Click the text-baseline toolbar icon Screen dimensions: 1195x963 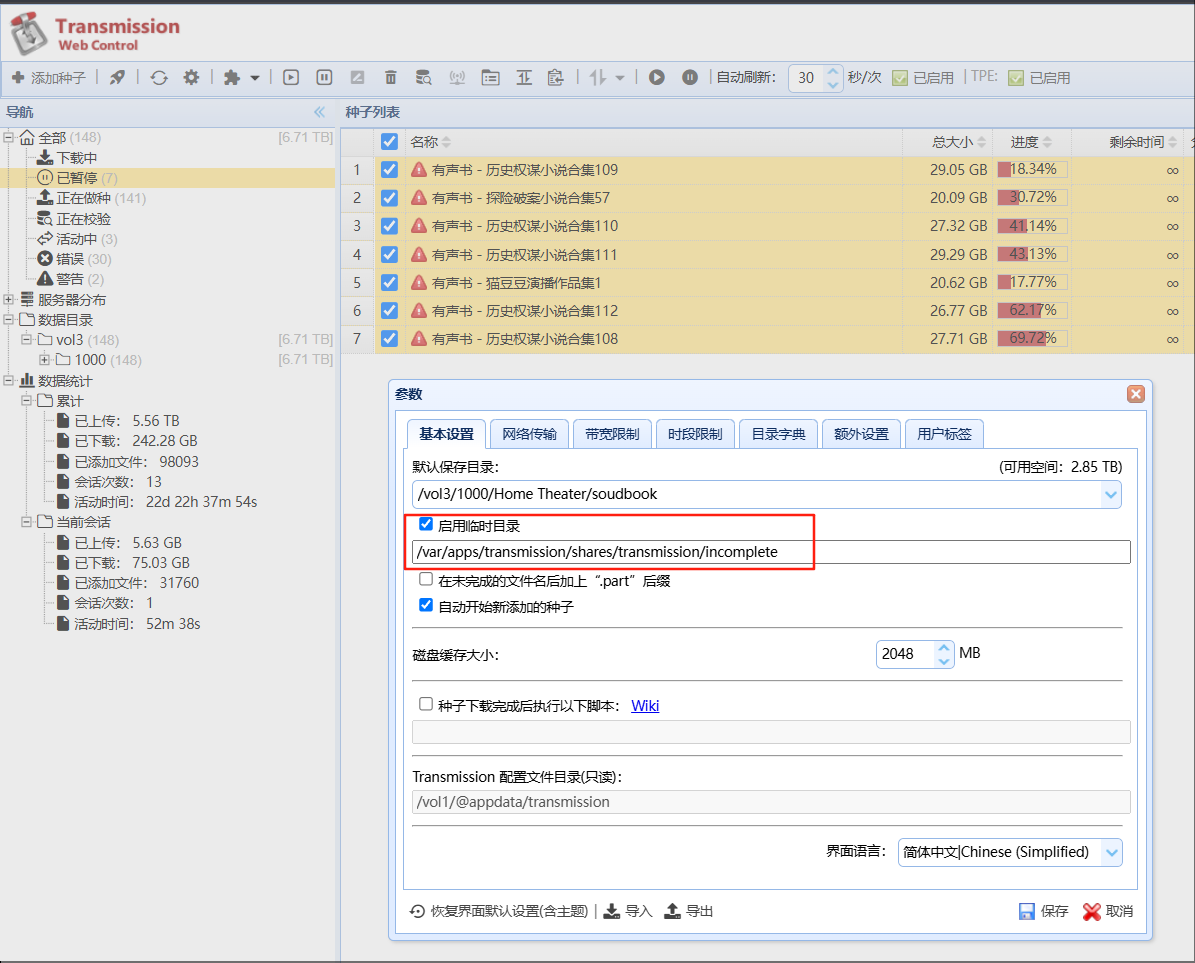tap(524, 78)
